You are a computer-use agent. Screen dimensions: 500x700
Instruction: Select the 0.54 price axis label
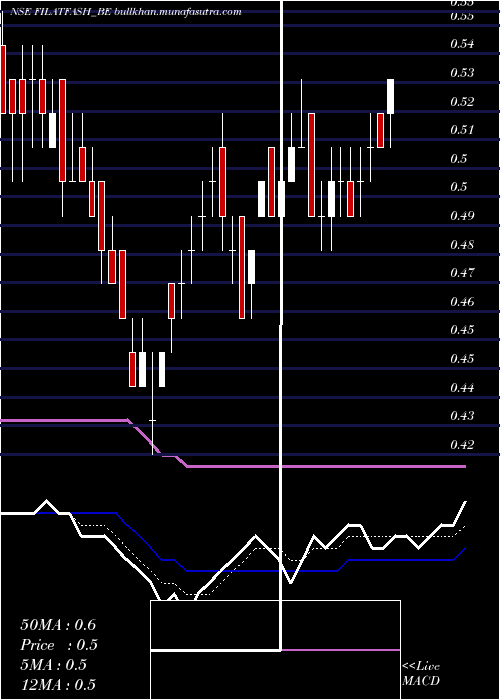[462, 44]
